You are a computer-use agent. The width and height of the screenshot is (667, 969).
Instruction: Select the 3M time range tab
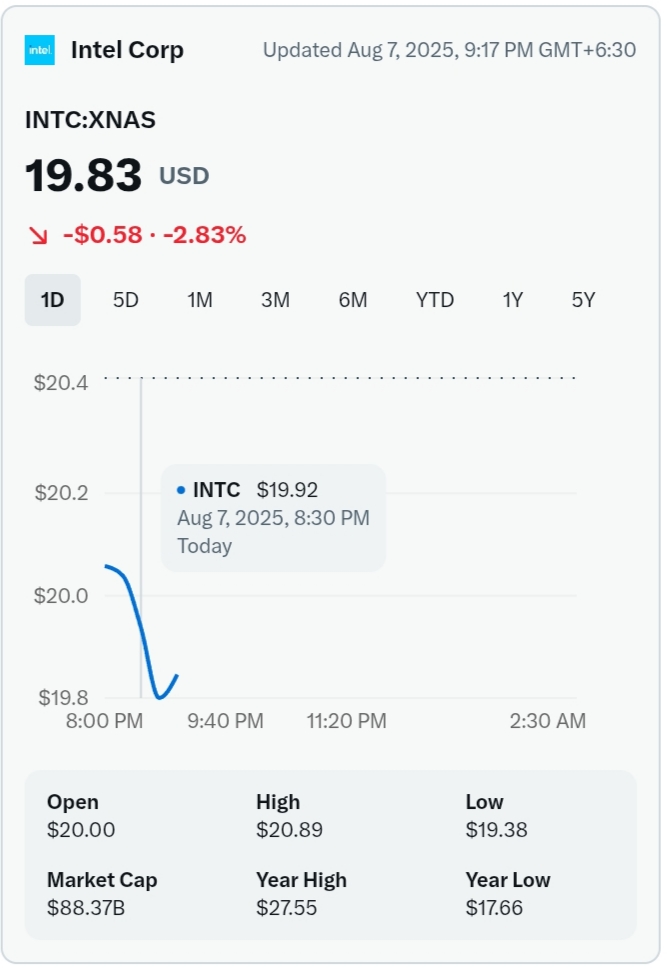[x=275, y=300]
